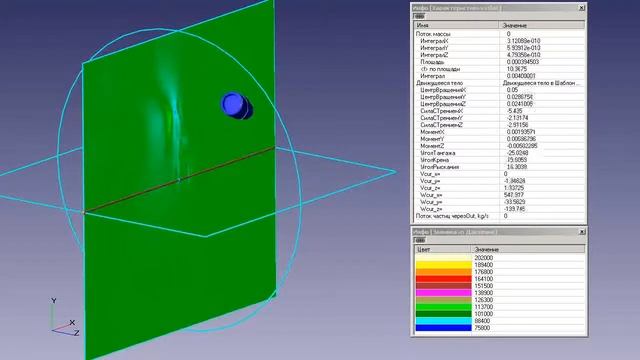Select the olive swatch for 126300
The width and height of the screenshot is (640, 360).
443,300
